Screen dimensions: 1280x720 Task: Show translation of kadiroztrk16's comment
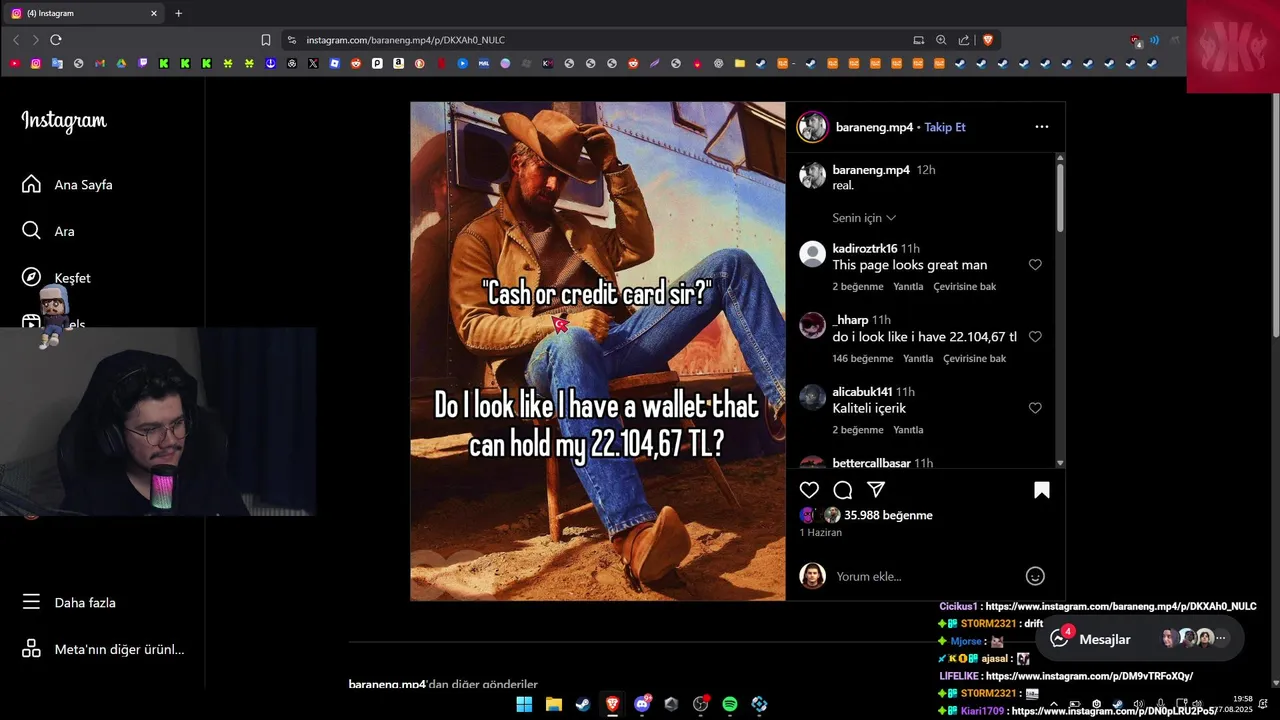(x=964, y=287)
